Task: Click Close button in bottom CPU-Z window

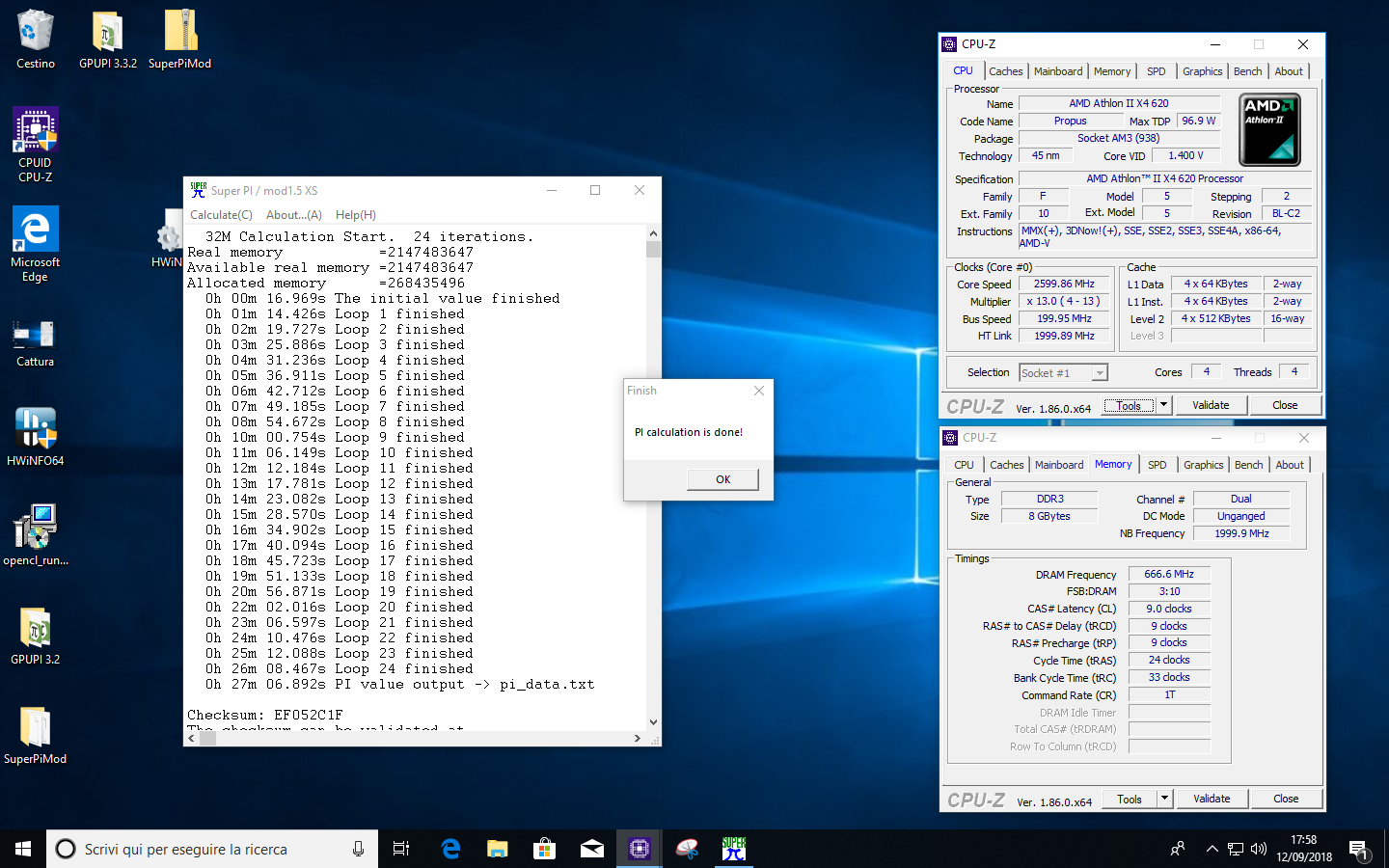Action: (1286, 799)
